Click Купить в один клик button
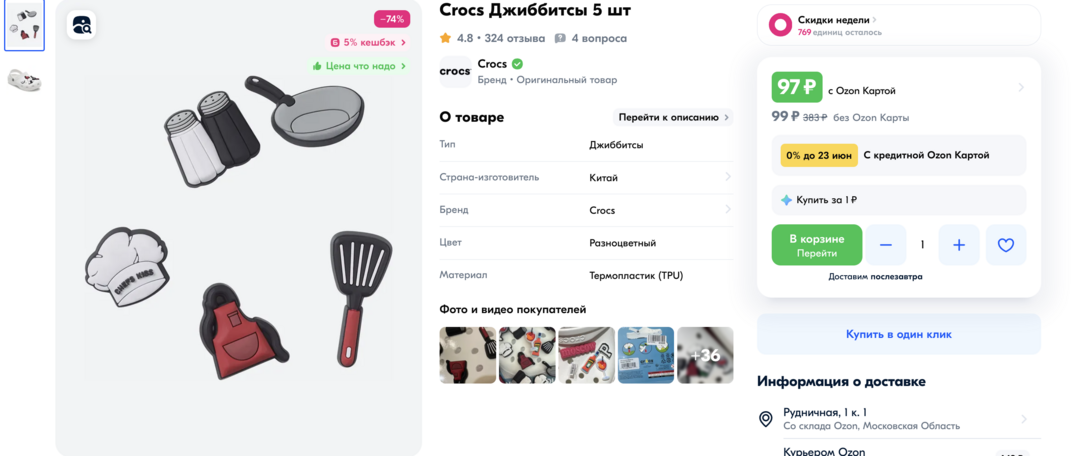The height and width of the screenshot is (456, 1090). (899, 334)
